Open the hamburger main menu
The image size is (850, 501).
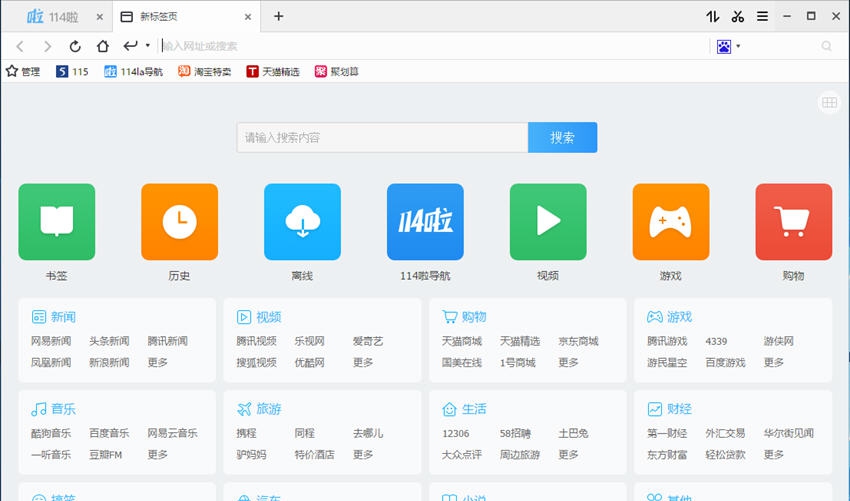click(x=763, y=16)
